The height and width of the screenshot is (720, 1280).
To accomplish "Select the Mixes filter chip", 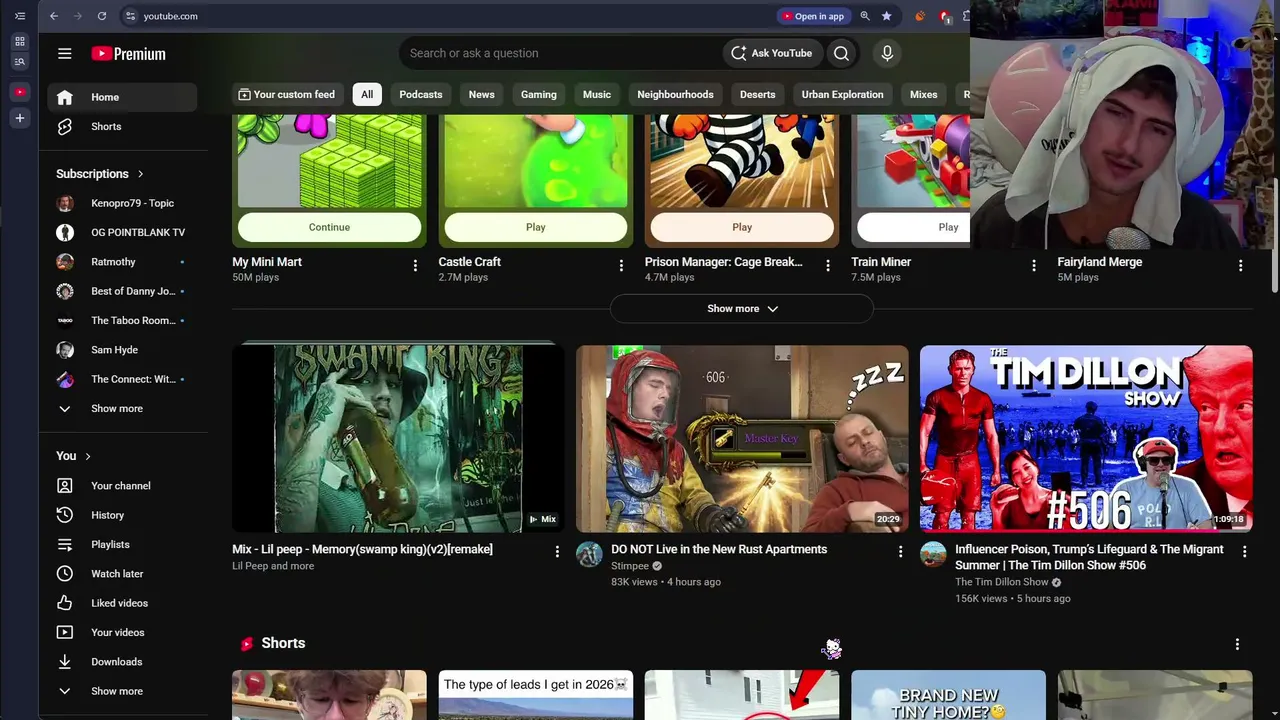I will [924, 95].
